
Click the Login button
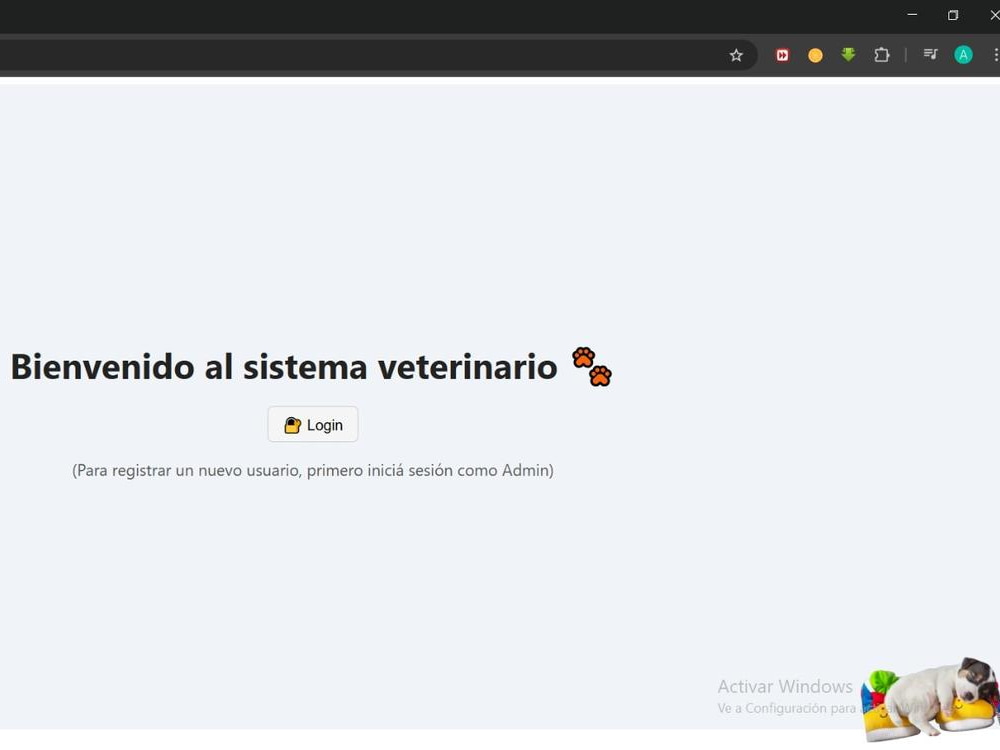[312, 424]
